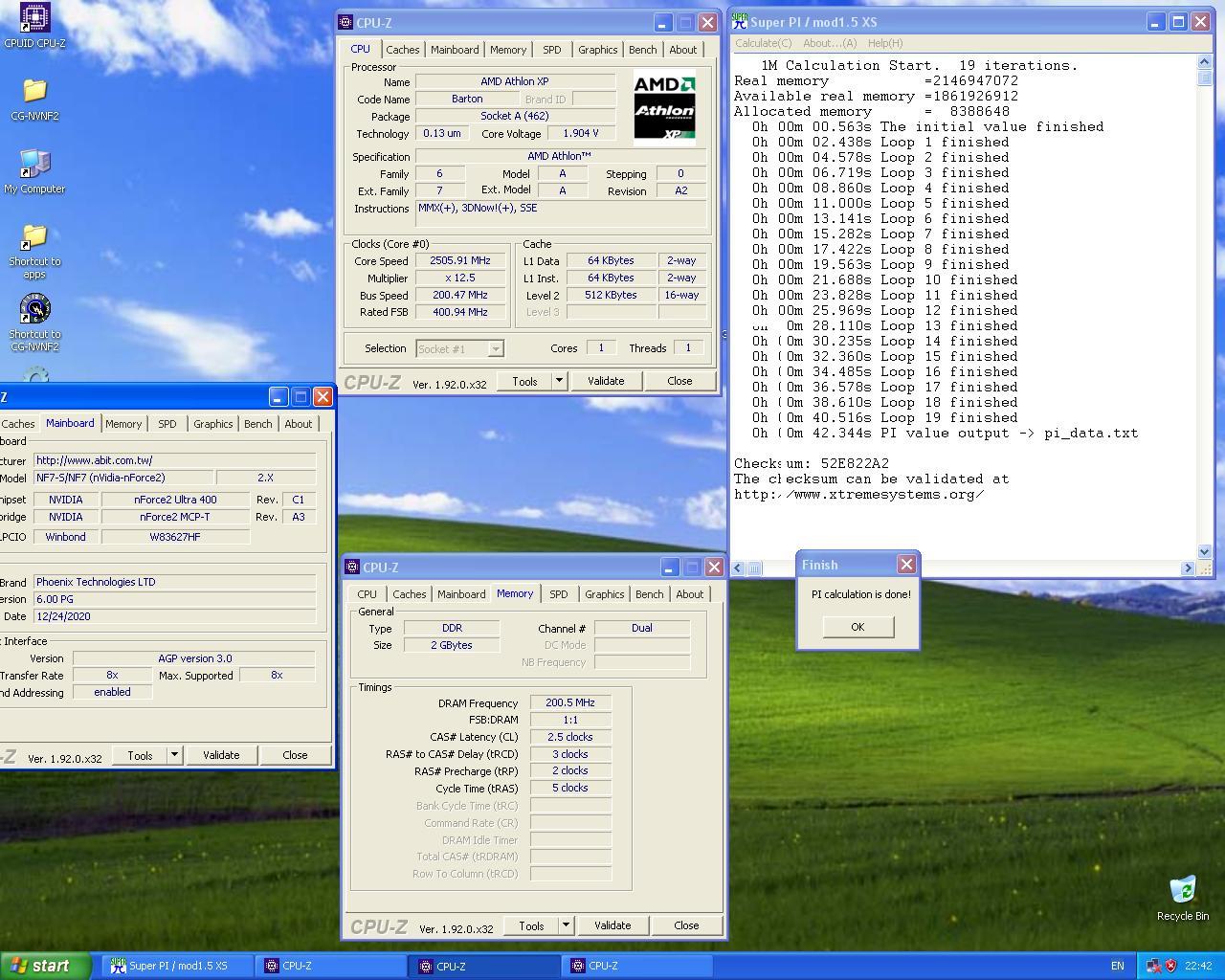
Task: Click the Super PI vertical scrollbar up arrow
Action: click(x=1204, y=62)
